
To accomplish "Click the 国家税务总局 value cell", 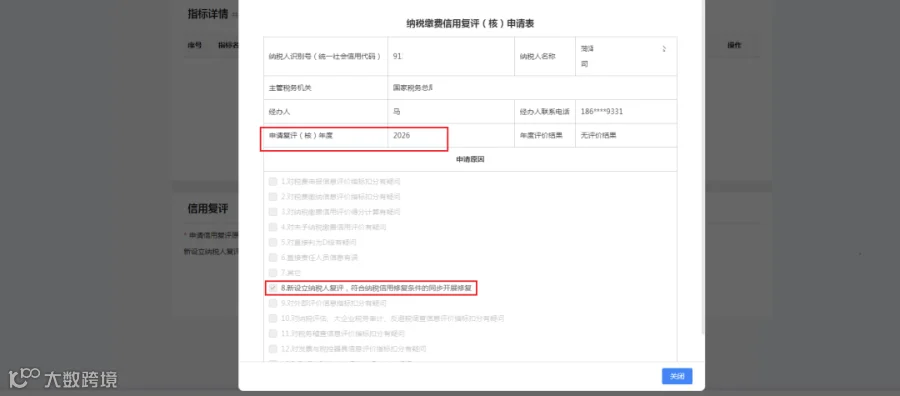I will pyautogui.click(x=532, y=88).
